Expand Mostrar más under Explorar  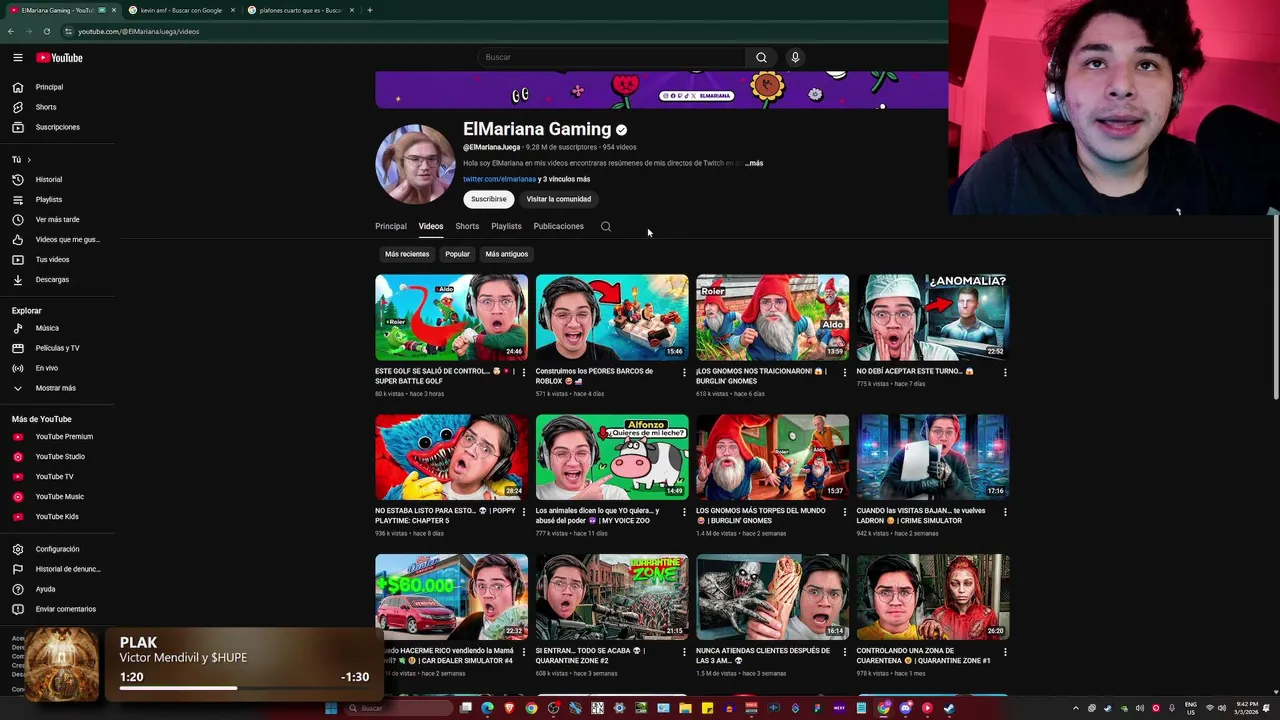[x=55, y=388]
